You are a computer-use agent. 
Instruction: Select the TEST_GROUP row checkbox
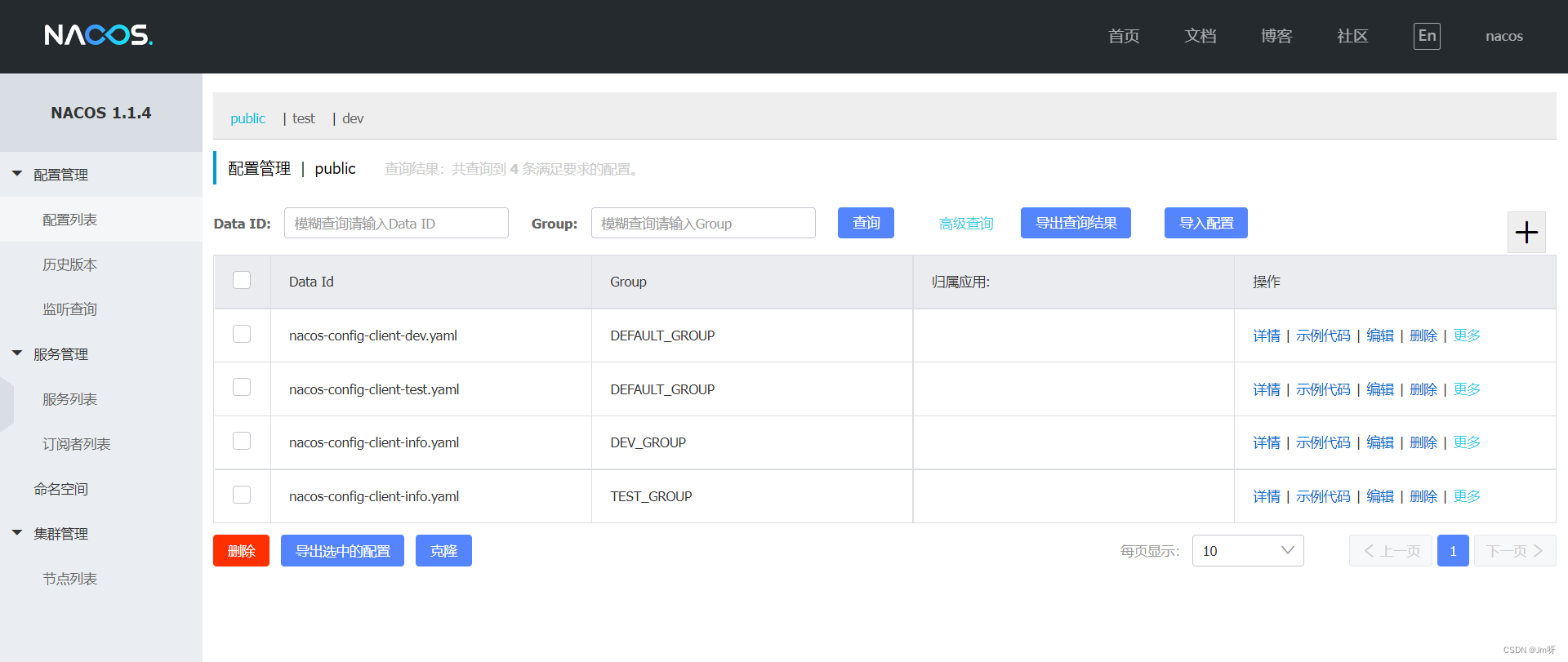tap(242, 495)
